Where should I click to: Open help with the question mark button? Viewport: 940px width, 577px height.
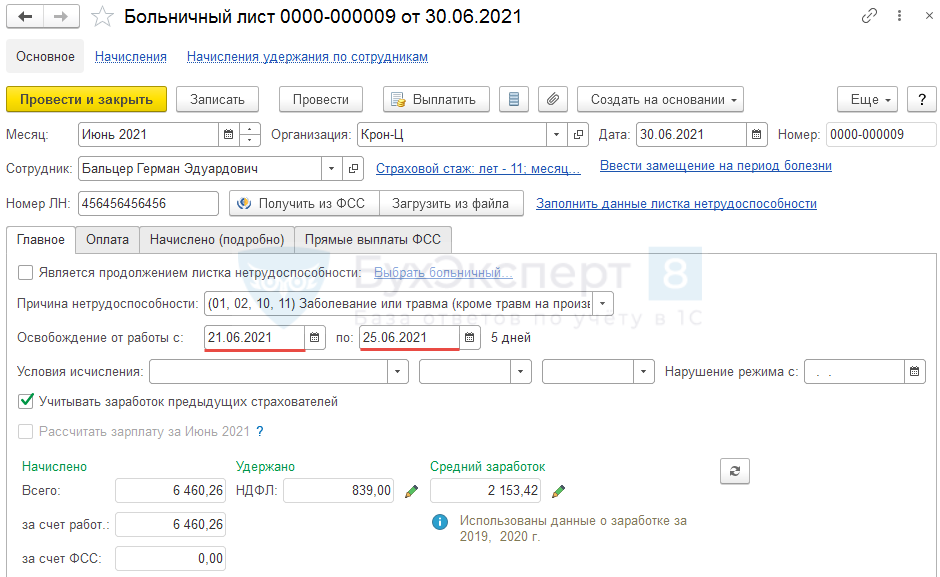point(922,100)
